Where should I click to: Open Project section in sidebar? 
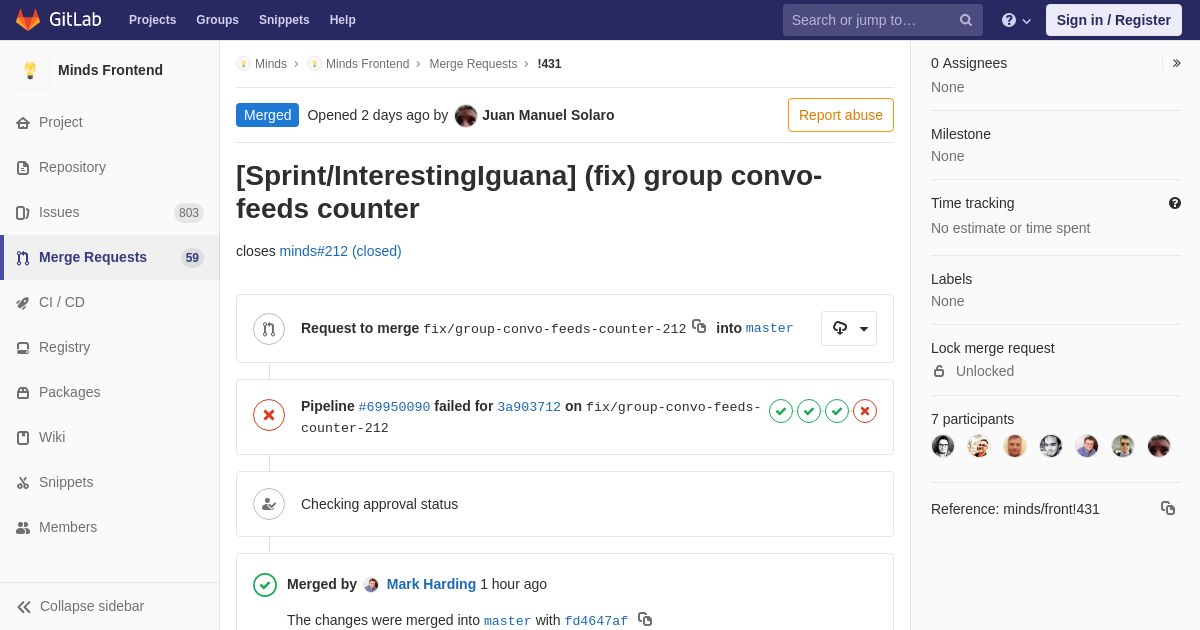point(110,122)
